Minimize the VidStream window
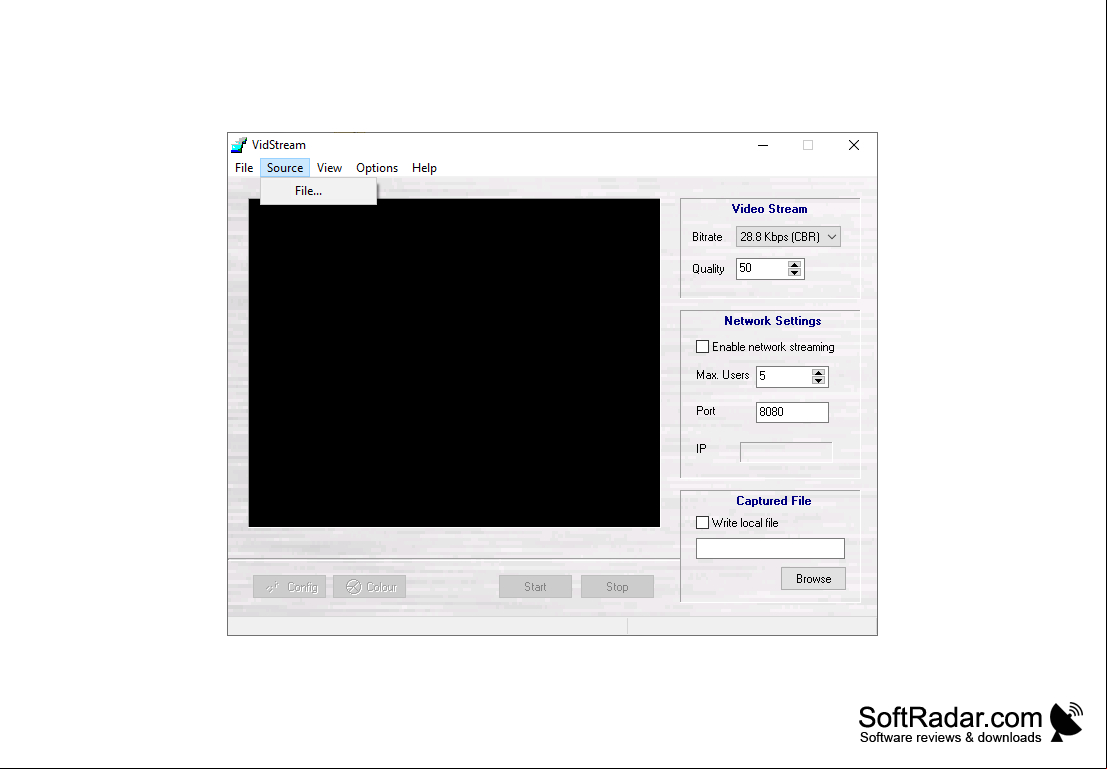Viewport: 1107px width, 769px height. click(763, 145)
